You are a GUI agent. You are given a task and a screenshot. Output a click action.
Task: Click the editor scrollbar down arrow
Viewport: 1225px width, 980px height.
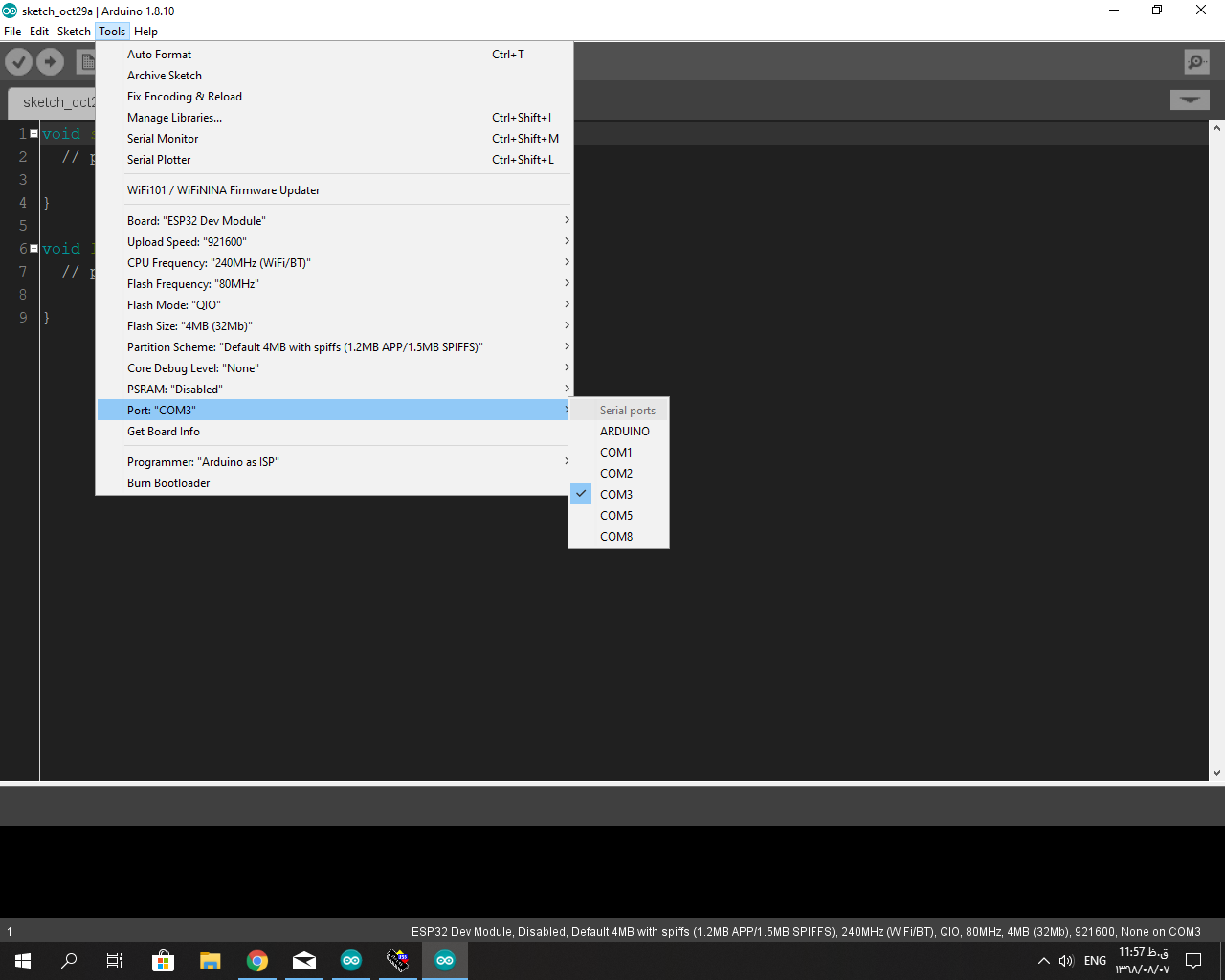coord(1216,773)
